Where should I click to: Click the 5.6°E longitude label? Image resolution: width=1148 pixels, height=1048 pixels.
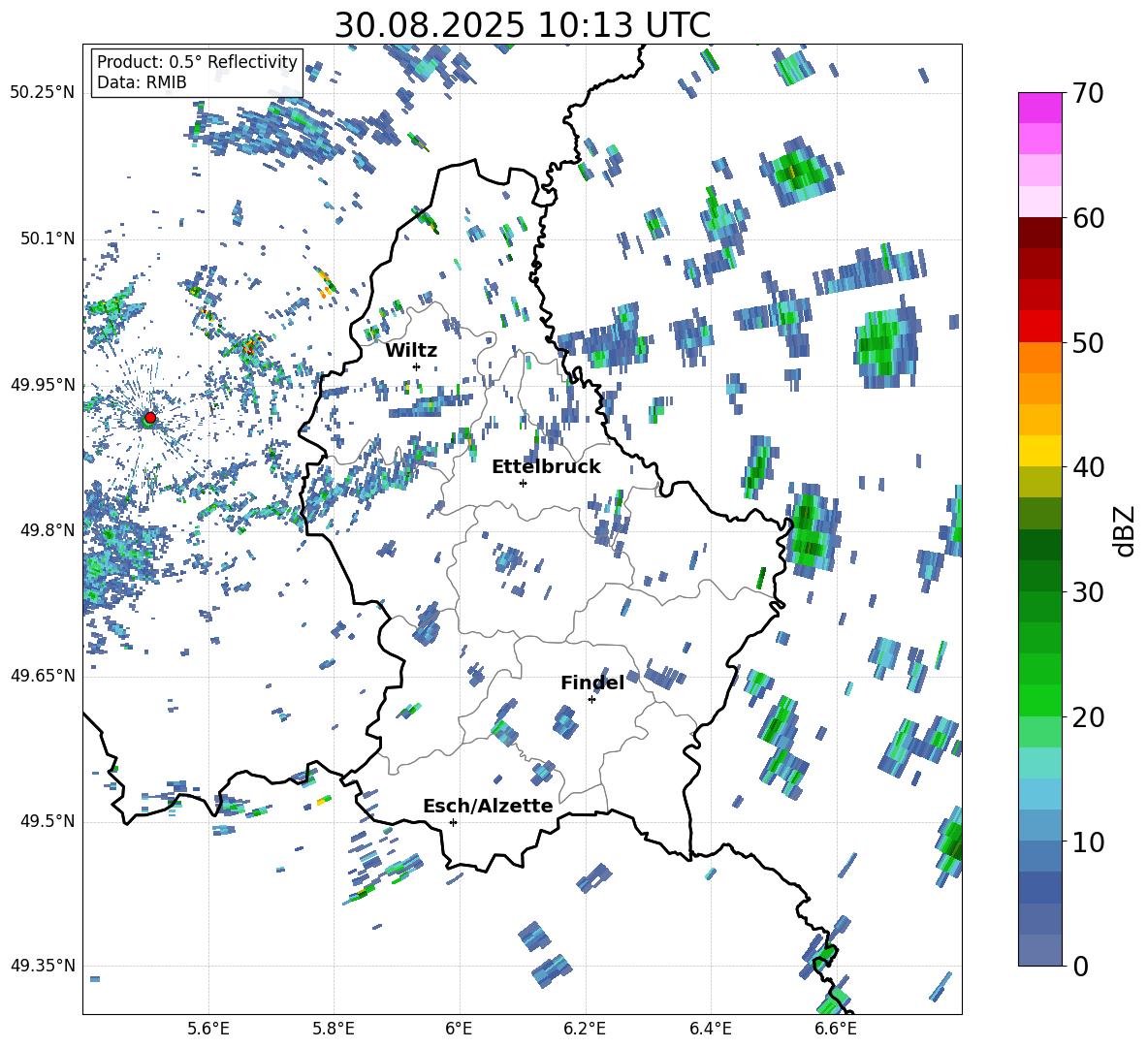(208, 1029)
